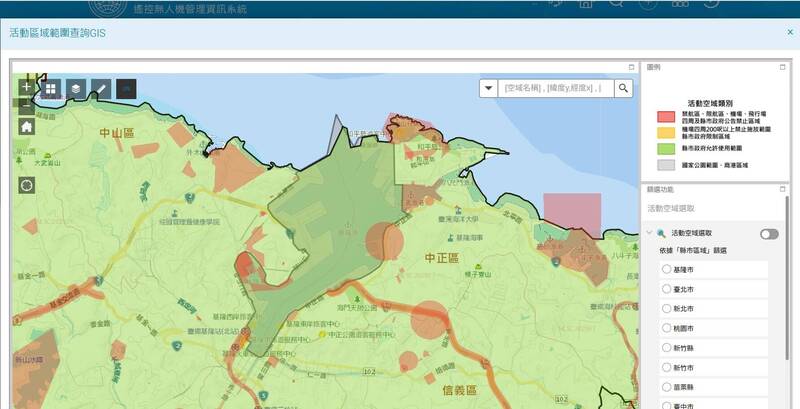Click the green permitted-zone legend swatch
The image size is (800, 409).
(666, 148)
